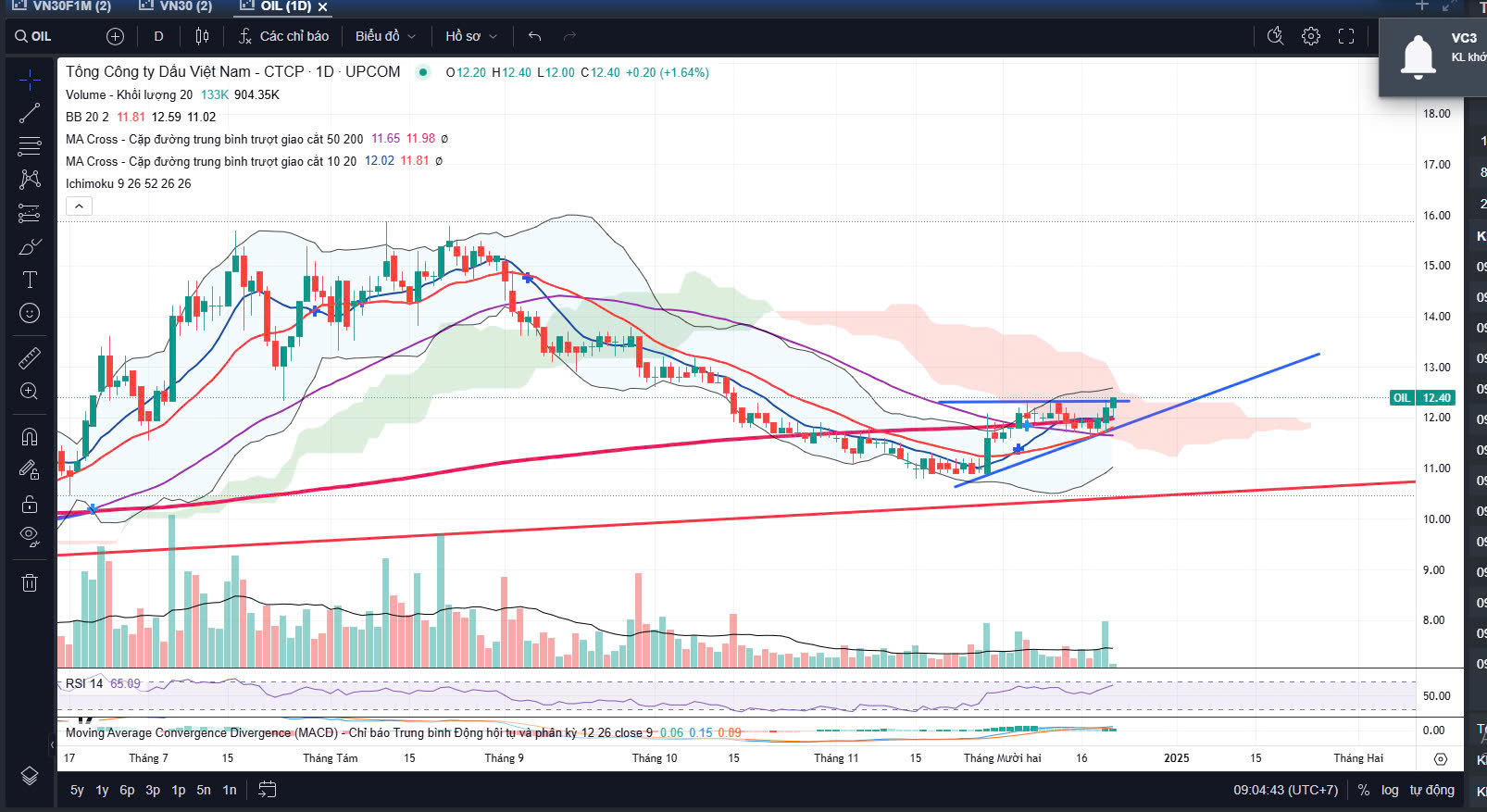This screenshot has width=1487, height=812.
Task: Toggle percent scale mode
Action: pos(1364,790)
